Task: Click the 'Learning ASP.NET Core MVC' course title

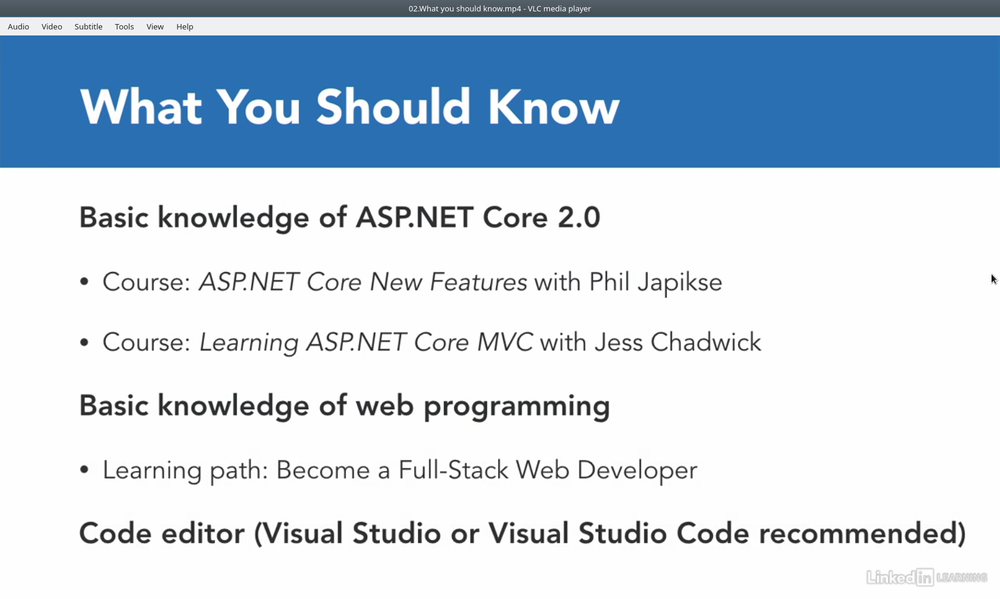Action: tap(365, 343)
